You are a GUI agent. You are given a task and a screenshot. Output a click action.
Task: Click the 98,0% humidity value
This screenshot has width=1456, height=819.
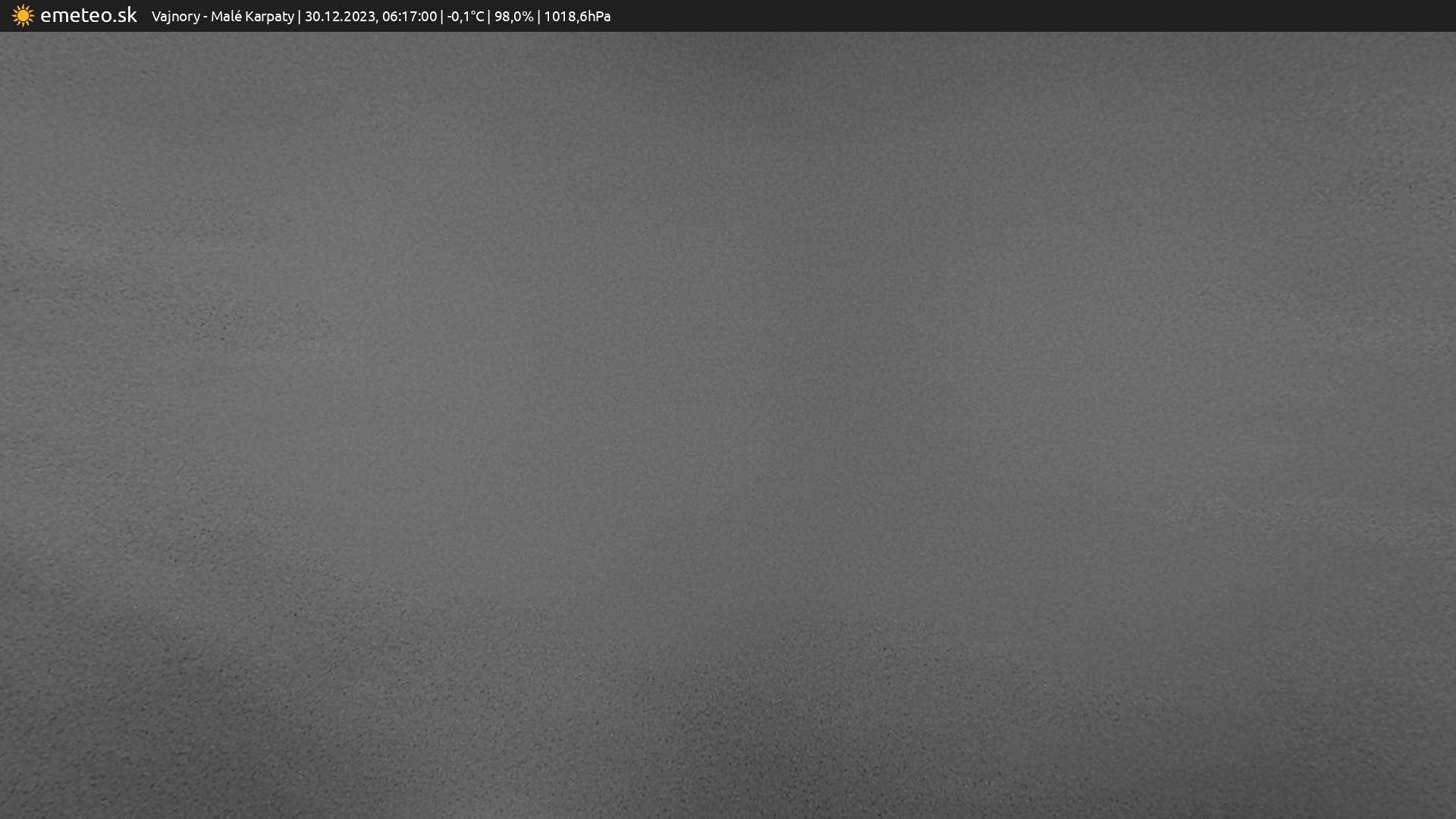pos(513,17)
